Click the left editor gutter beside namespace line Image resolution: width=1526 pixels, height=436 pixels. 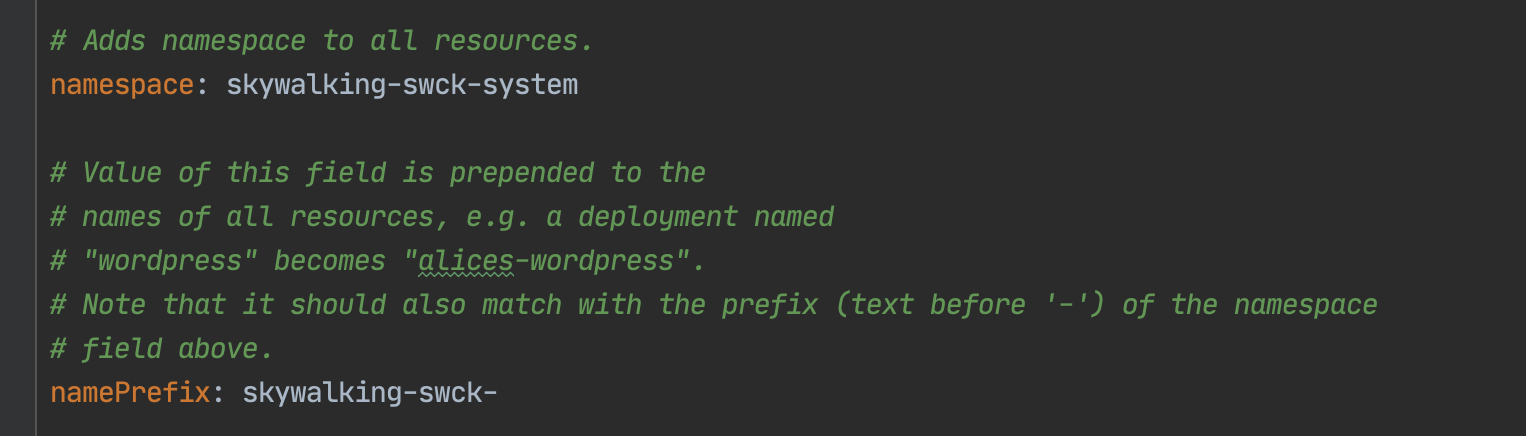point(18,85)
